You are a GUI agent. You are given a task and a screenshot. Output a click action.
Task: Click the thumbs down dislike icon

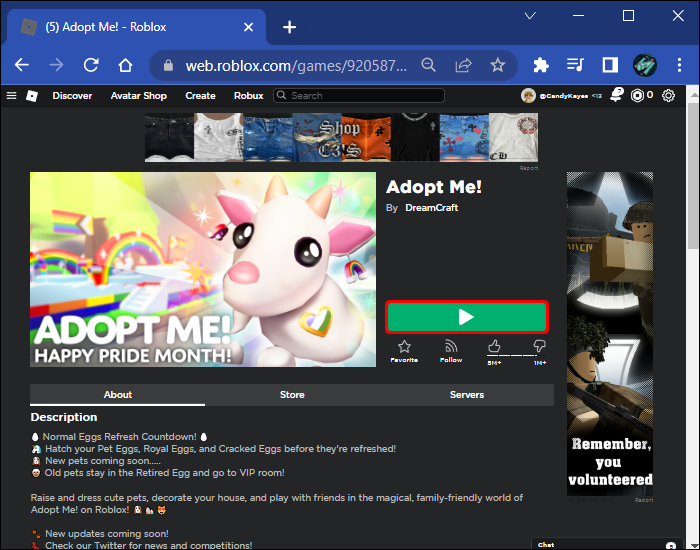[539, 346]
